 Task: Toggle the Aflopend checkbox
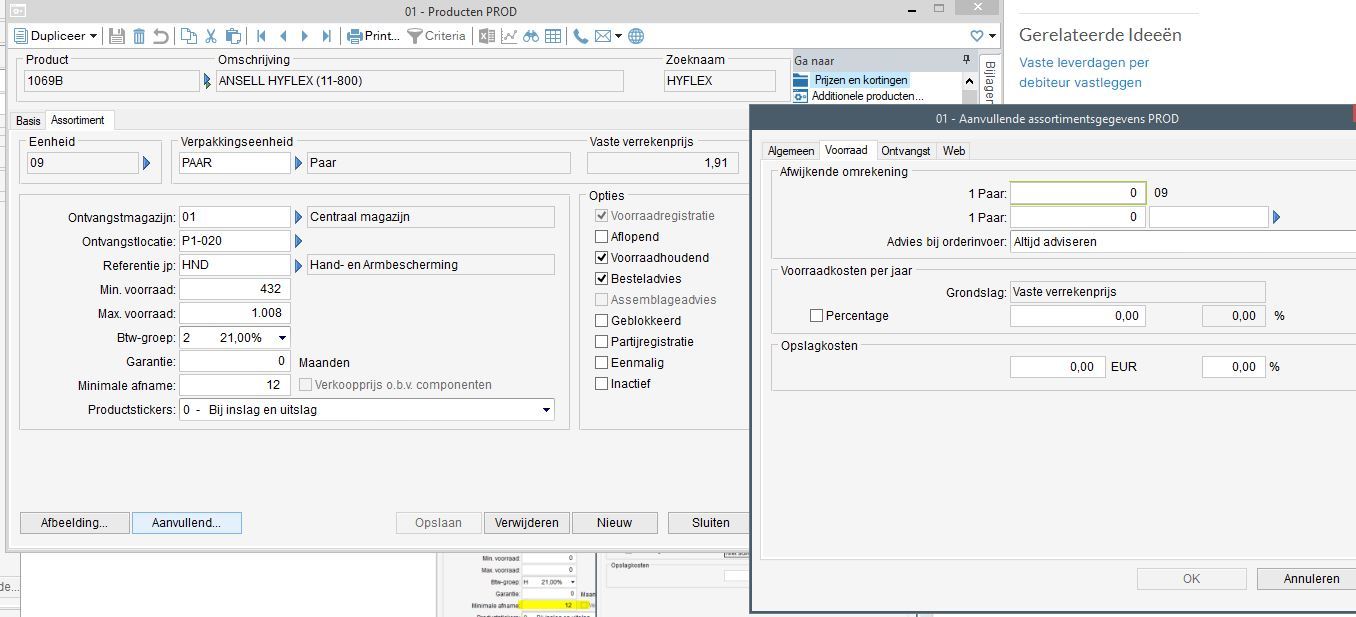pos(602,237)
